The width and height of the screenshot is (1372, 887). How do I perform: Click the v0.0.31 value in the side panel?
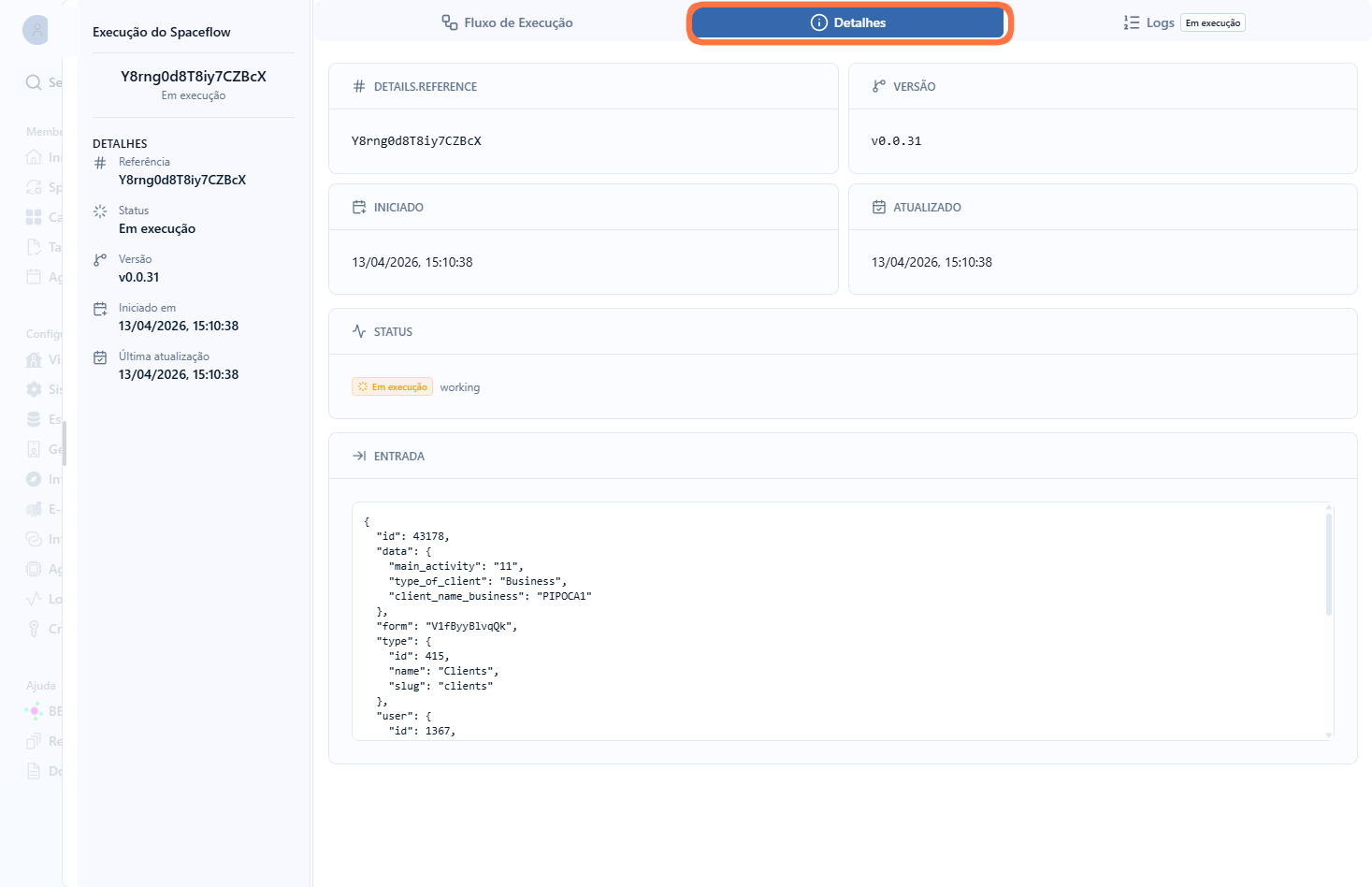[x=139, y=277]
